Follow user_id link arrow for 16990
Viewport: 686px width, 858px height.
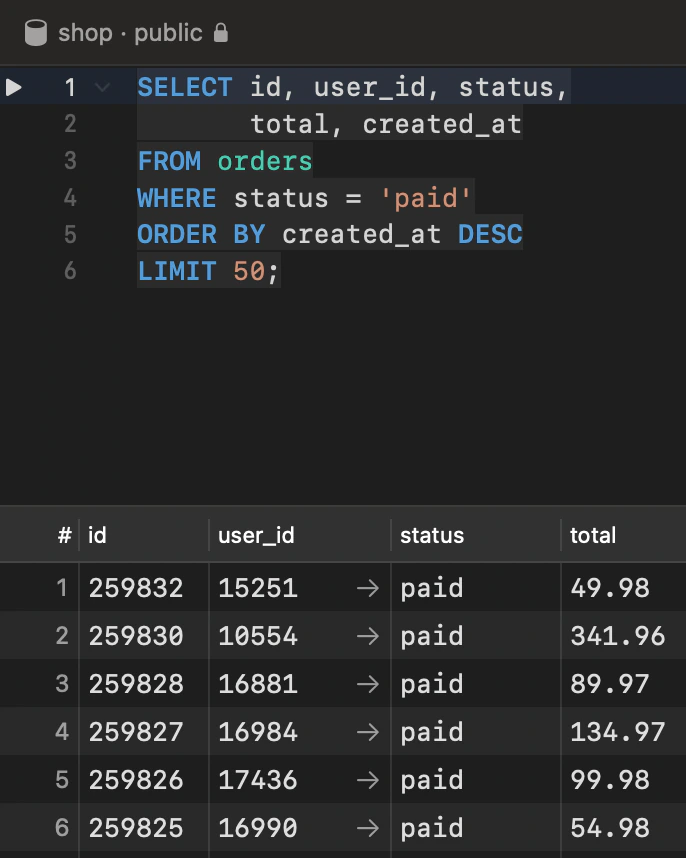pos(368,828)
